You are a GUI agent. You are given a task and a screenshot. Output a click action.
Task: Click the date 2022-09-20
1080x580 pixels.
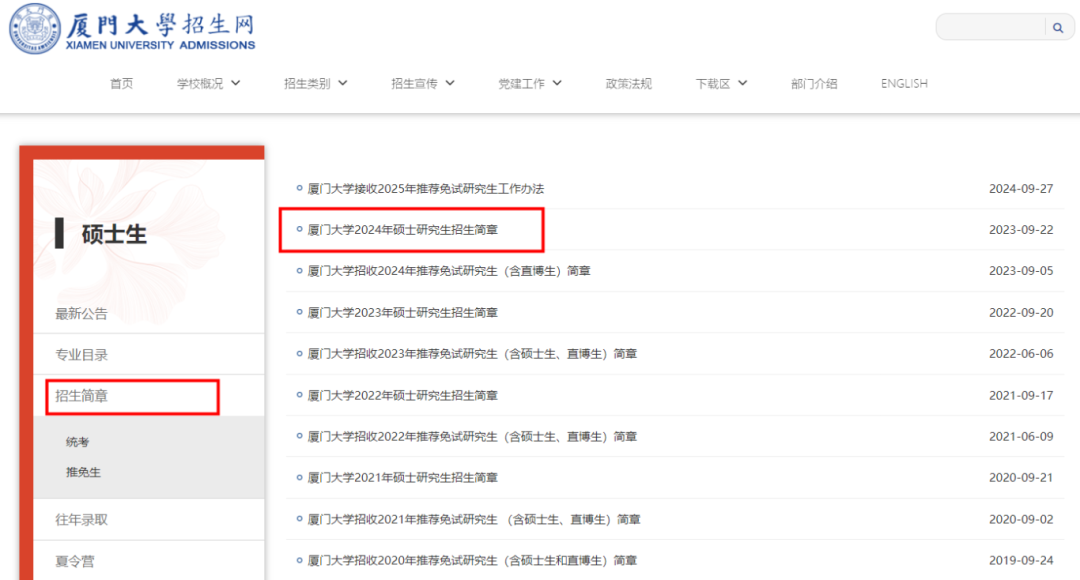click(x=1021, y=313)
